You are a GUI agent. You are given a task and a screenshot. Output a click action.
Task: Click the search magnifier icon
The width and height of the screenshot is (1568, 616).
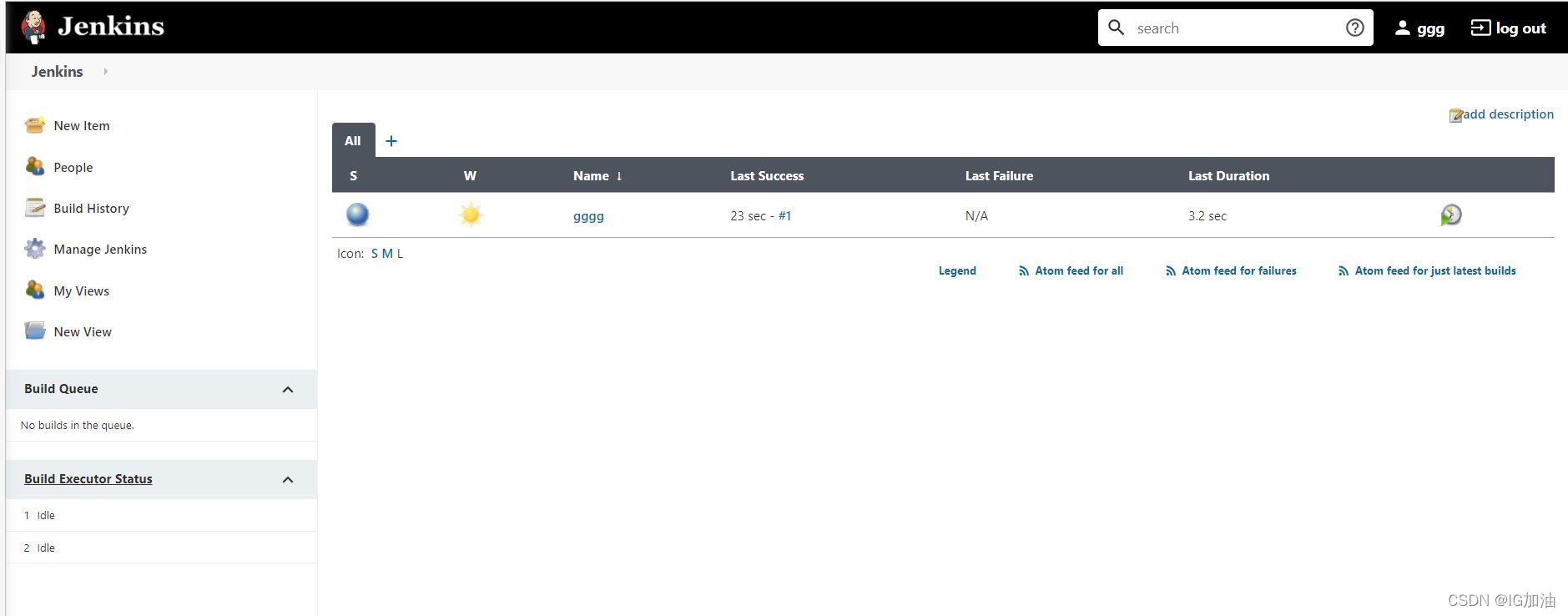coord(1116,28)
